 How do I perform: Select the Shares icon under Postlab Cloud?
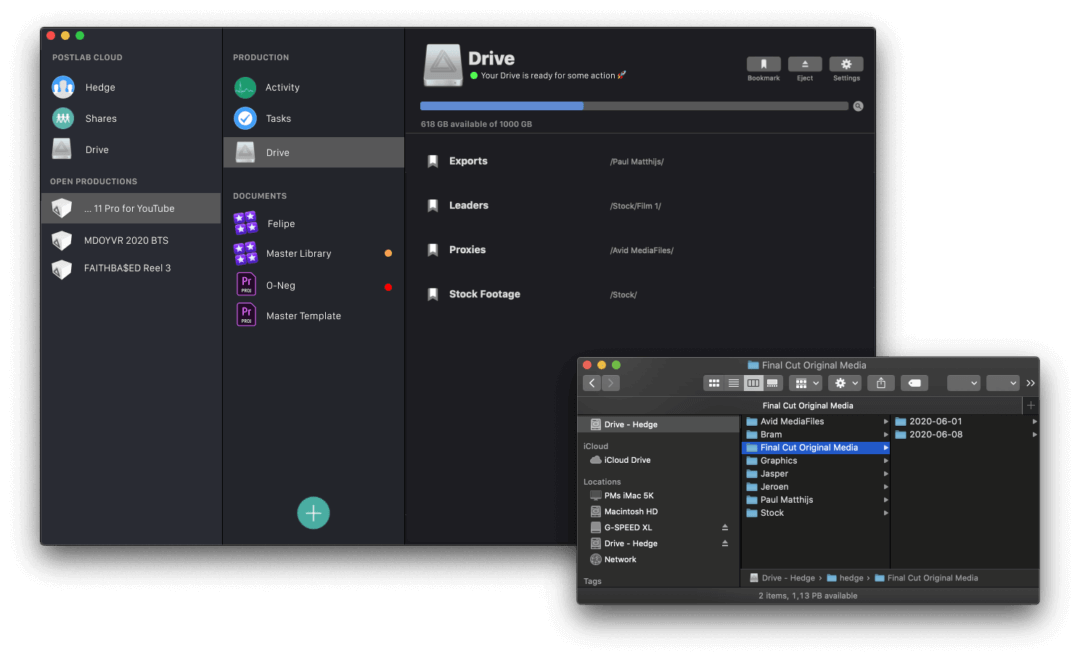point(63,118)
